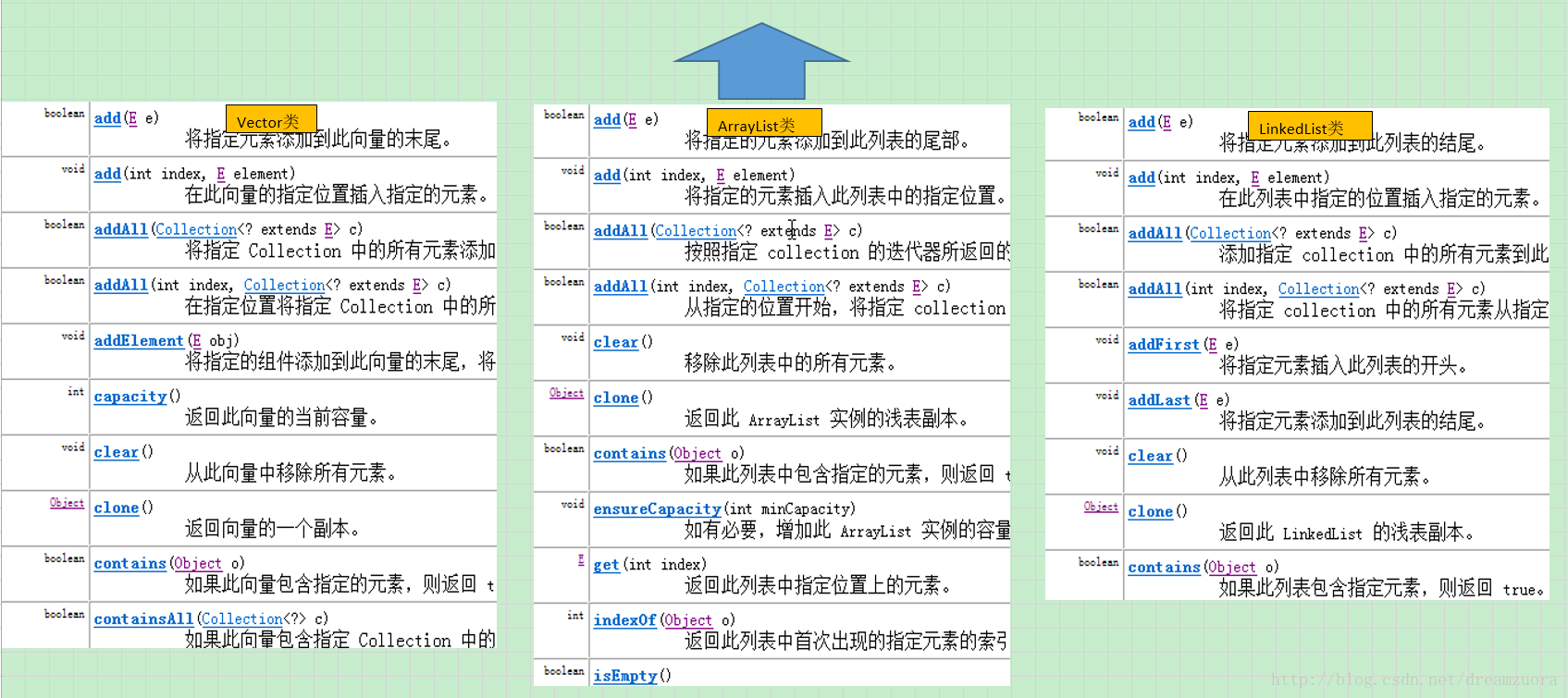Click Object return type in LinkedList's clone row
The height and width of the screenshot is (698, 1568).
(x=1101, y=507)
